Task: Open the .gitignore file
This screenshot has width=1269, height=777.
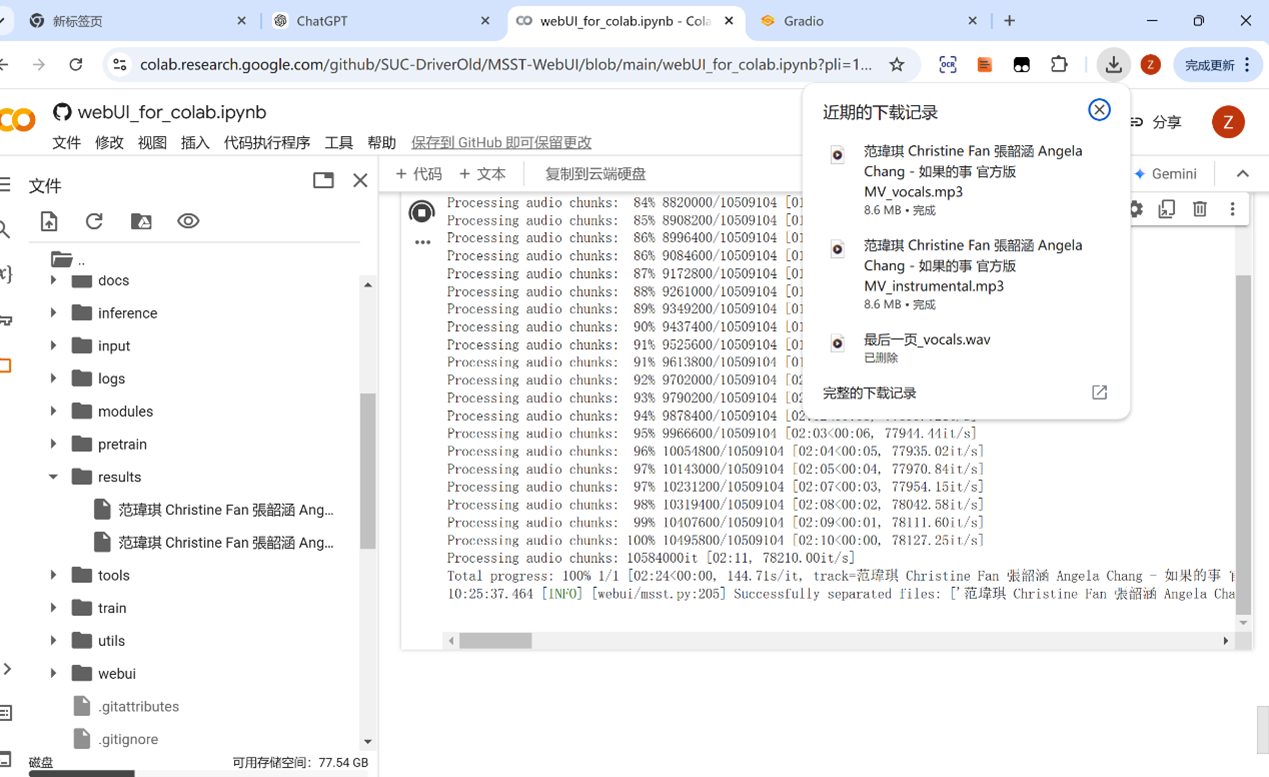Action: [128, 739]
